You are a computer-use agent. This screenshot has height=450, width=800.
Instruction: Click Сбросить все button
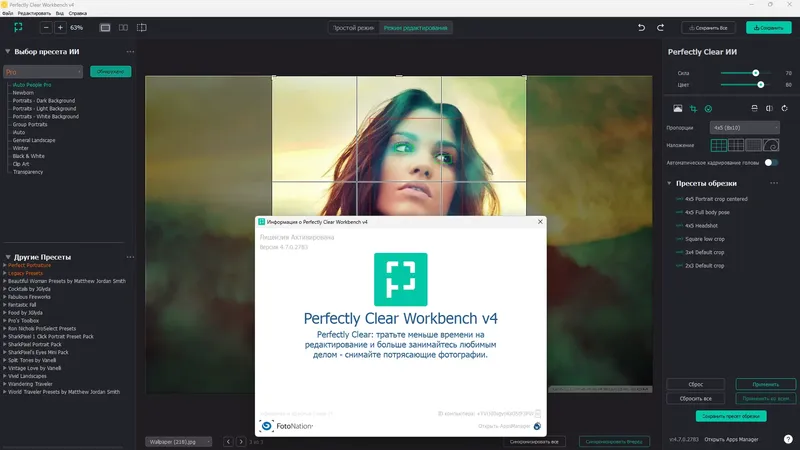click(x=695, y=398)
